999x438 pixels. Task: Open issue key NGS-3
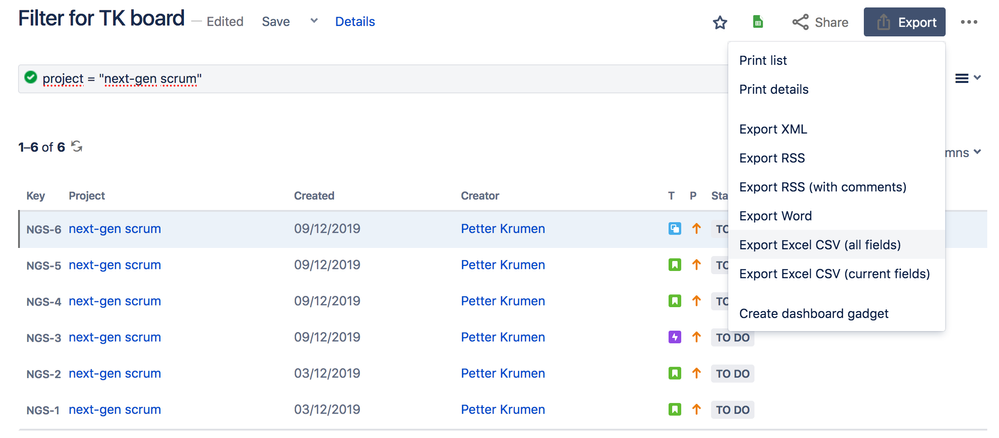click(43, 338)
